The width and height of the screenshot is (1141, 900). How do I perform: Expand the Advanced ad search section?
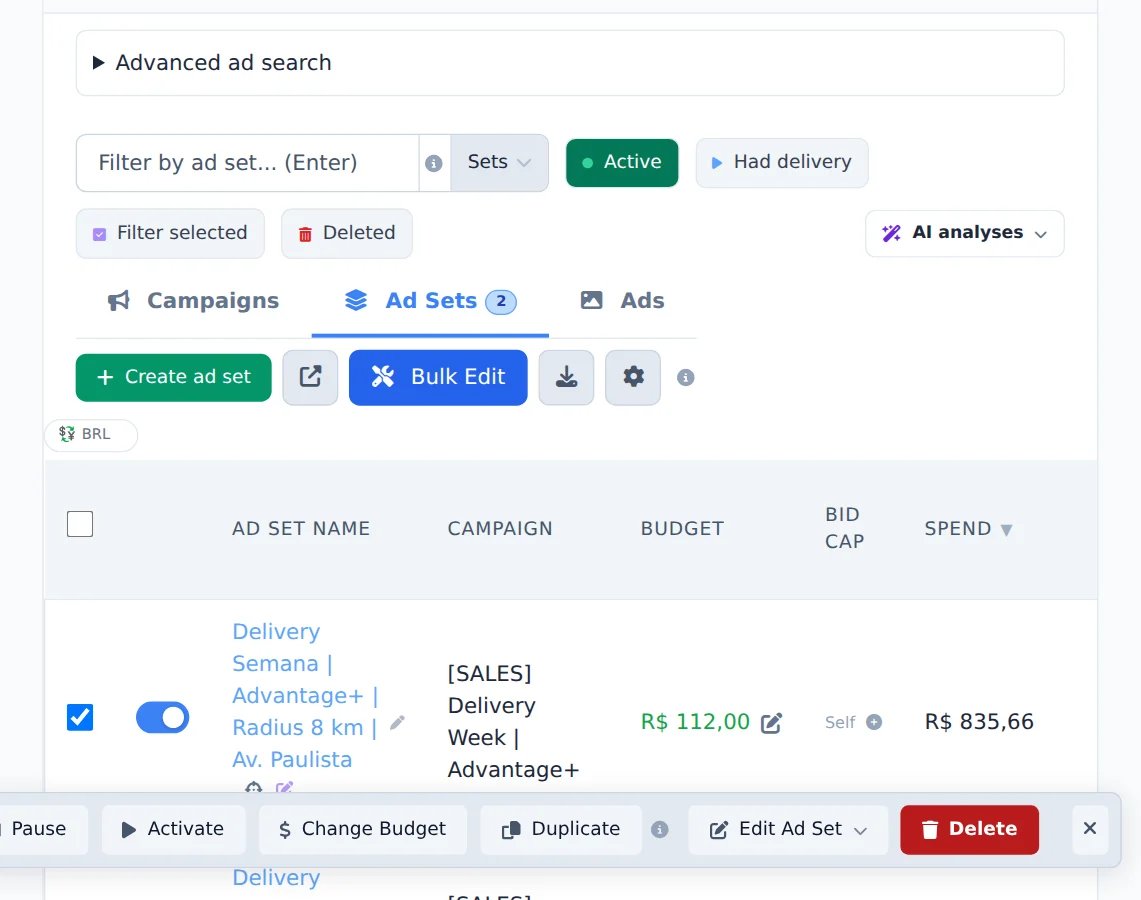pos(570,63)
